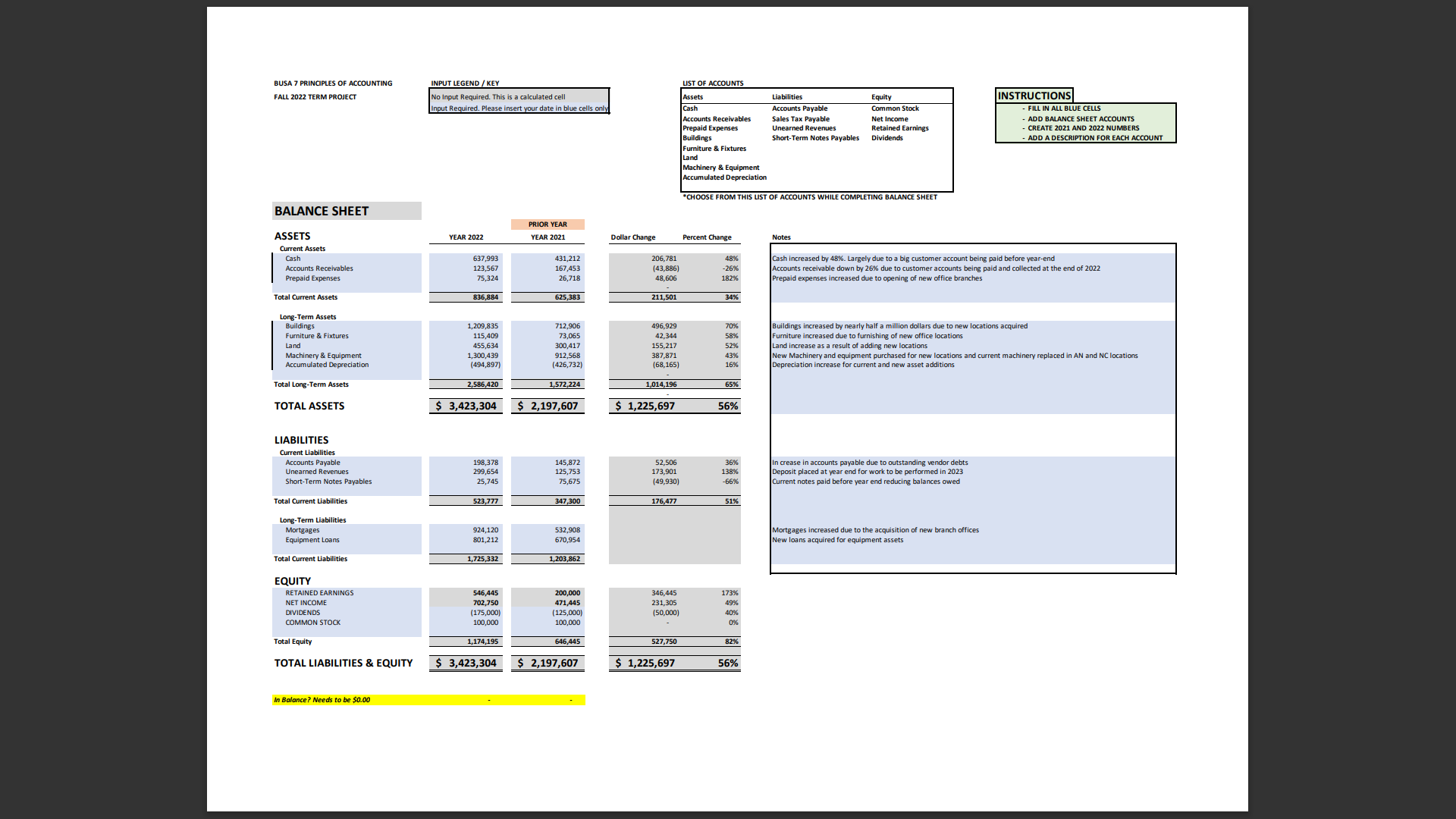This screenshot has height=819, width=1456.
Task: Select the Land increase note
Action: (x=849, y=346)
